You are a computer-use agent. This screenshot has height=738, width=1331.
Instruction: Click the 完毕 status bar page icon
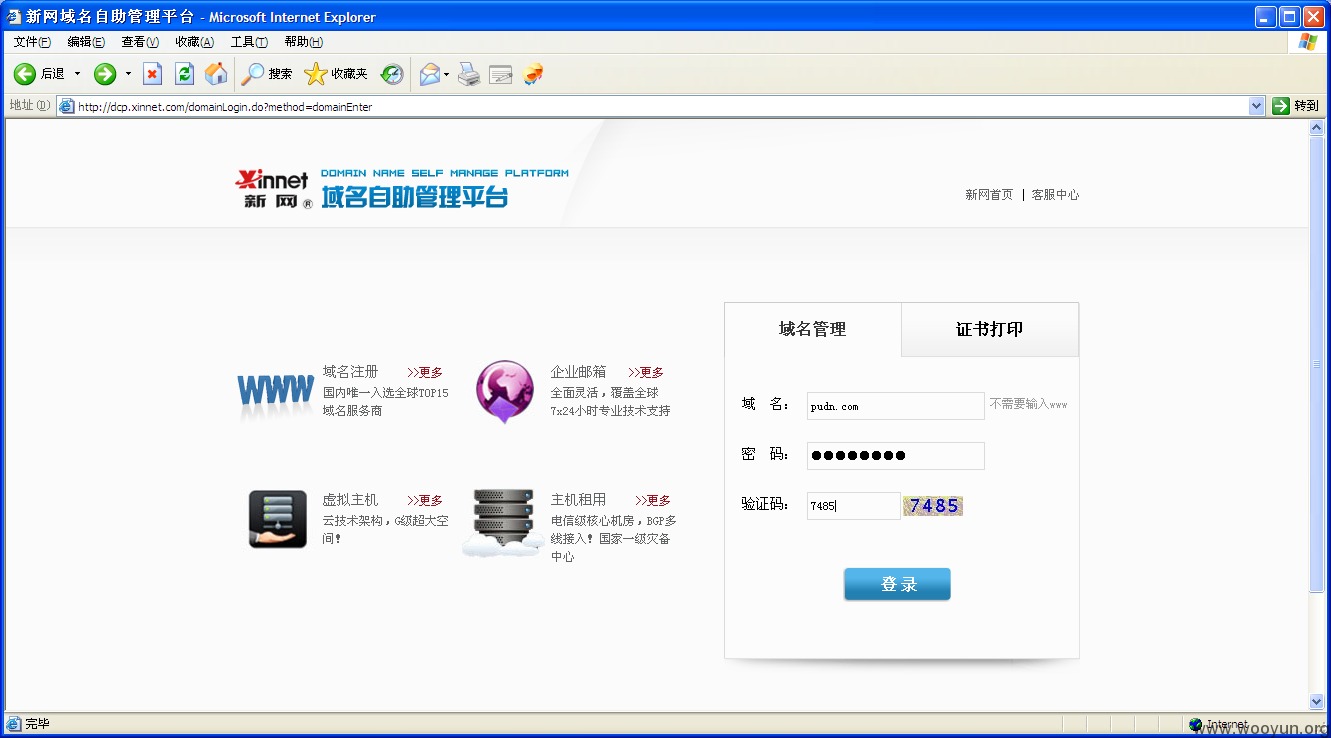click(x=14, y=724)
